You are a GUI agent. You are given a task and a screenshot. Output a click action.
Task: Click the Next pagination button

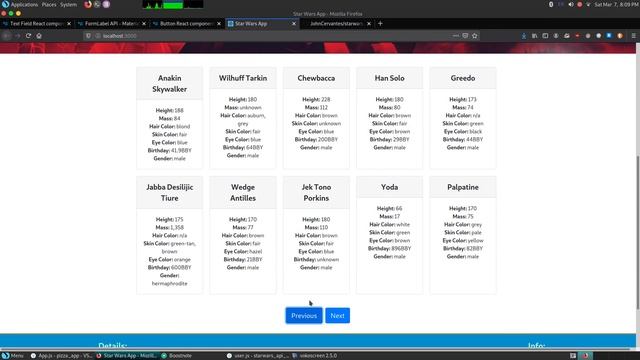(x=337, y=316)
